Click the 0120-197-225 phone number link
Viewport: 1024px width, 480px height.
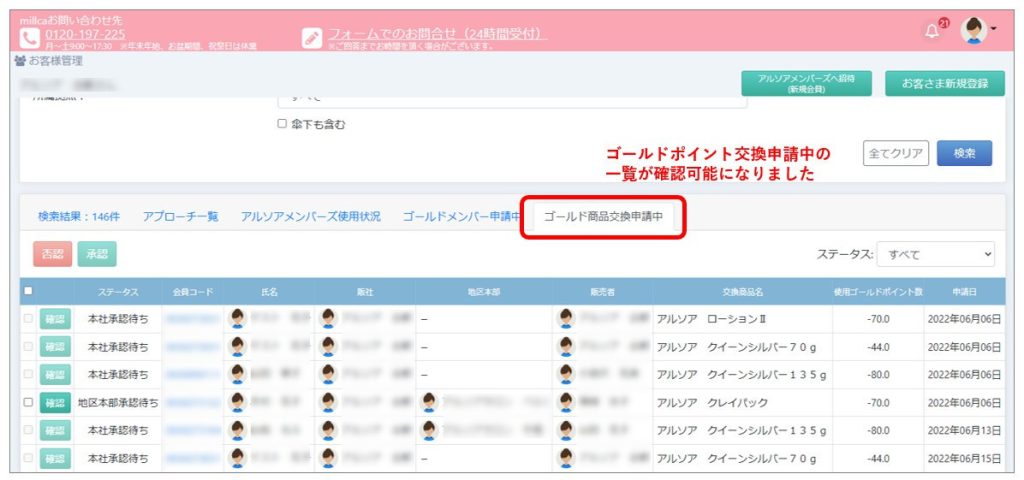point(85,34)
